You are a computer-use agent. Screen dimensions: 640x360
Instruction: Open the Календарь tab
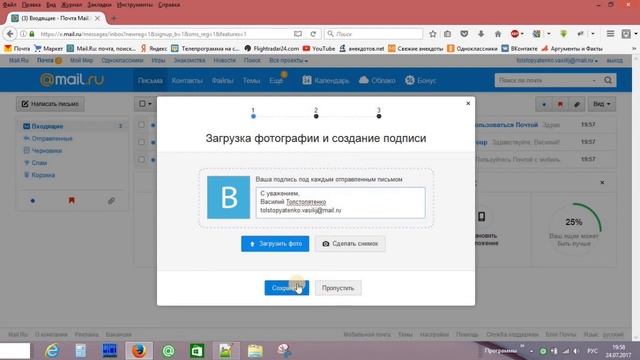(x=326, y=80)
